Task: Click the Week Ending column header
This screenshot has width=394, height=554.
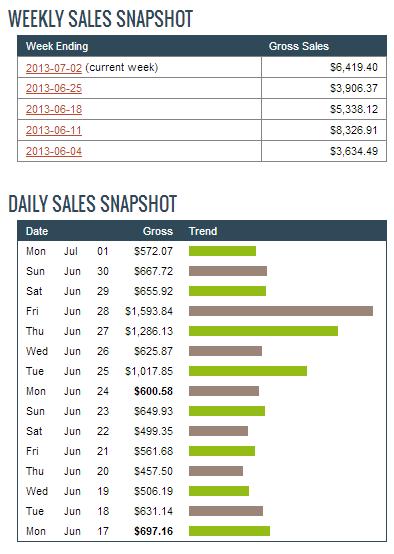Action: pyautogui.click(x=57, y=46)
